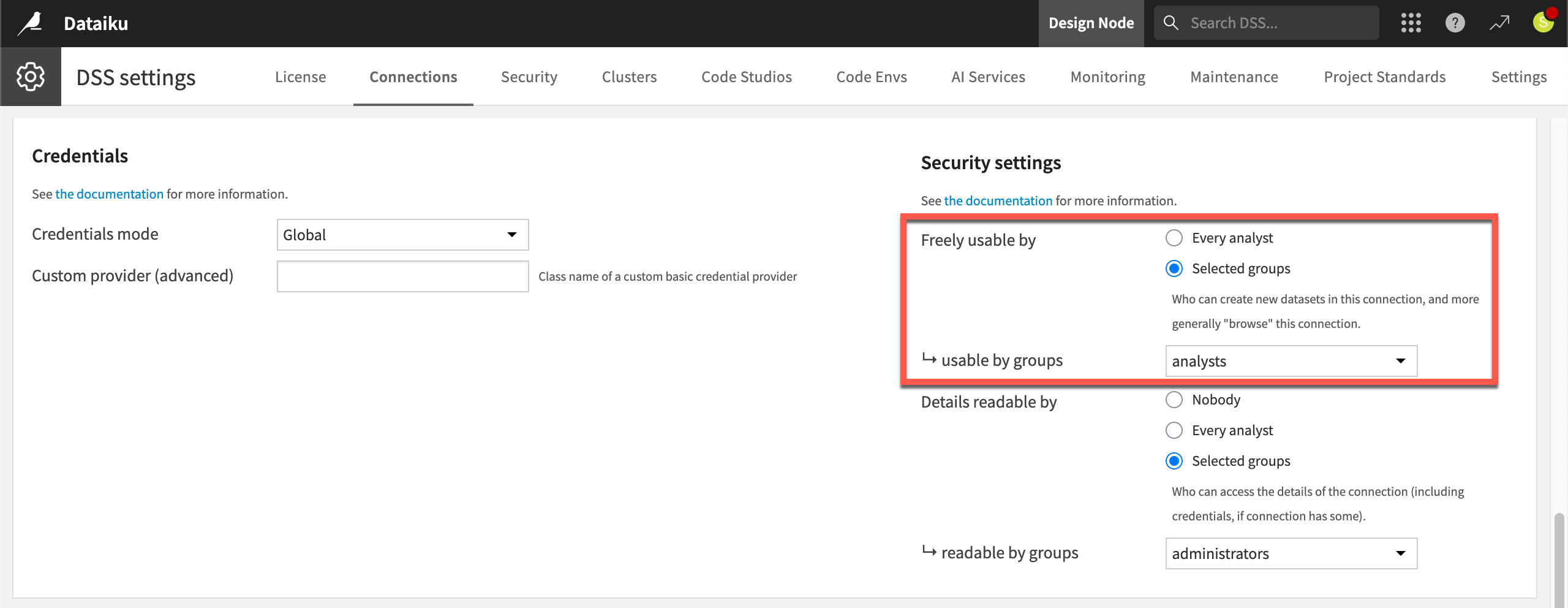
Task: Click the 'Credentials' heading
Action: (80, 156)
